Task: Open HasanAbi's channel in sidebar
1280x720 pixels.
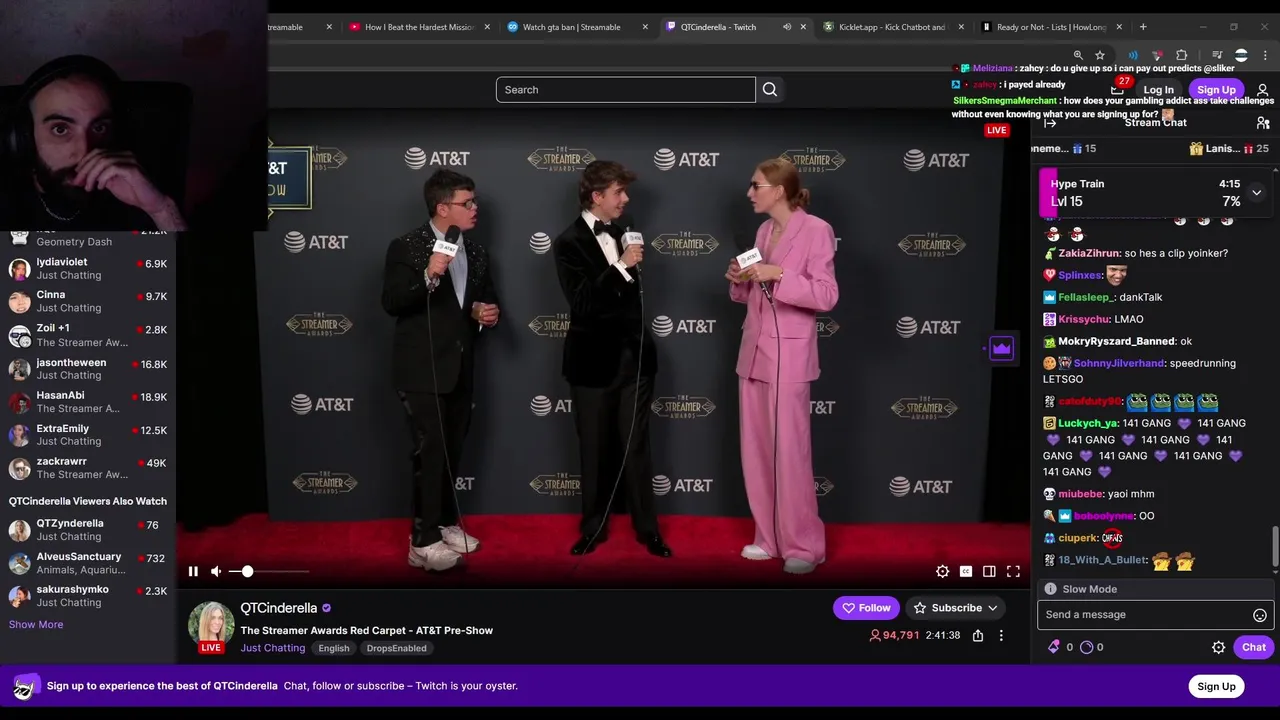Action: pos(88,402)
